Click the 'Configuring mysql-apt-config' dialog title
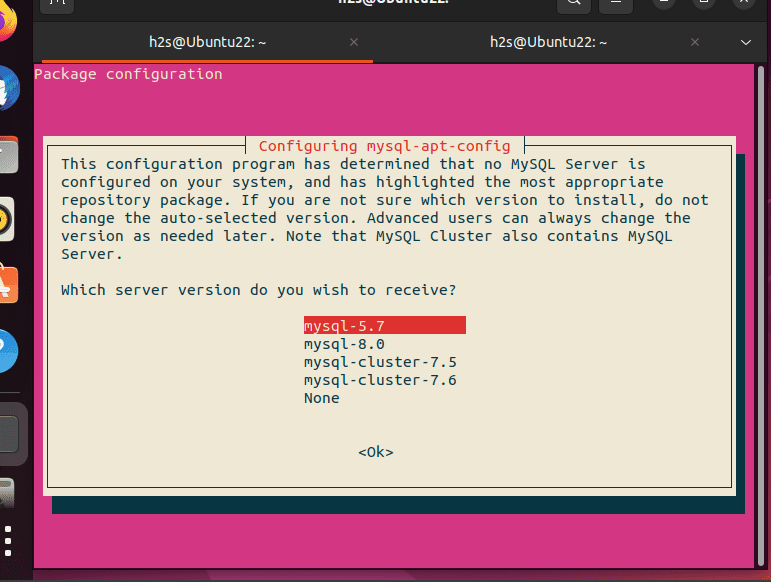This screenshot has height=582, width=771. pyautogui.click(x=385, y=146)
